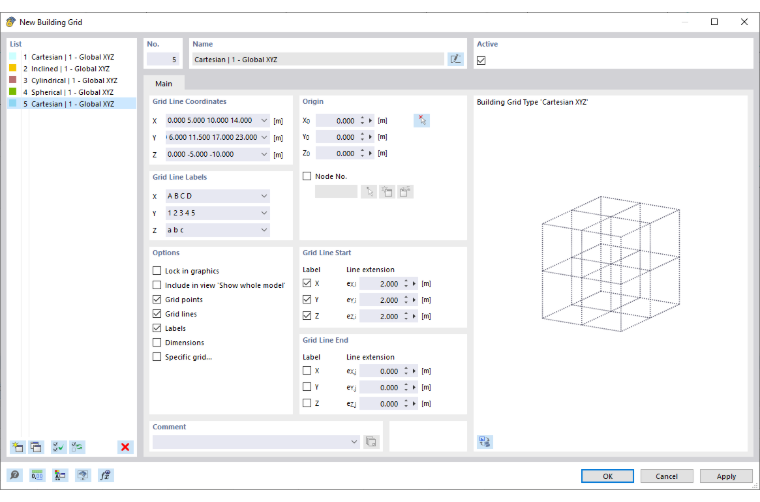Enable Include in view 'Show whole model'
Viewport: 760px width, 502px height.
point(157,285)
